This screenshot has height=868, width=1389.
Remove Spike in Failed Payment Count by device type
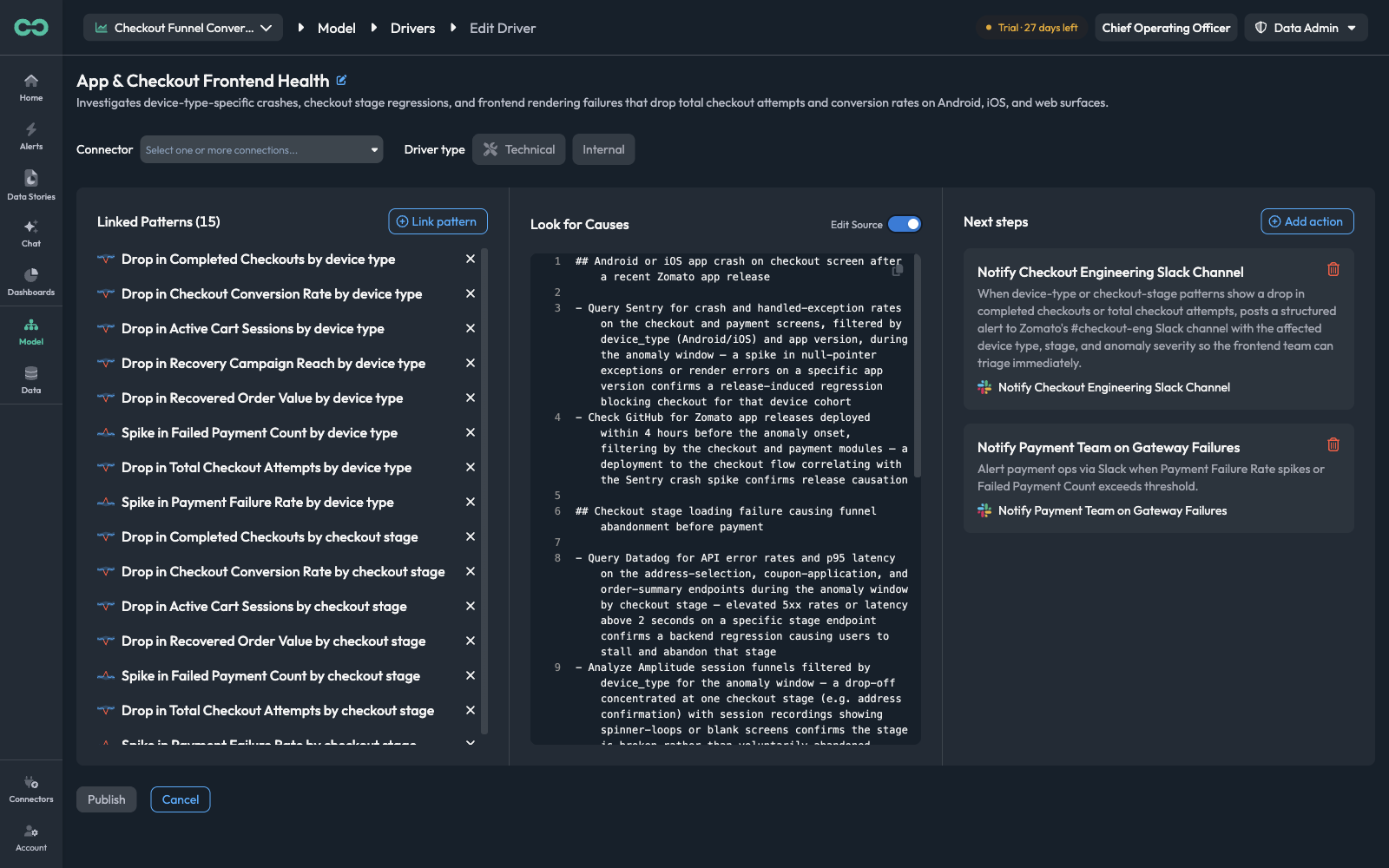(x=471, y=432)
